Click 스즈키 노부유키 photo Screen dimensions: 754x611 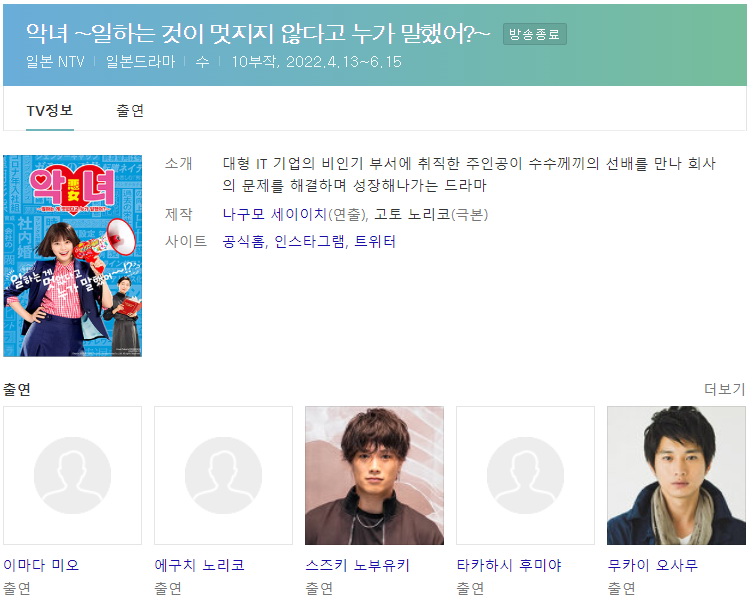pyautogui.click(x=375, y=475)
